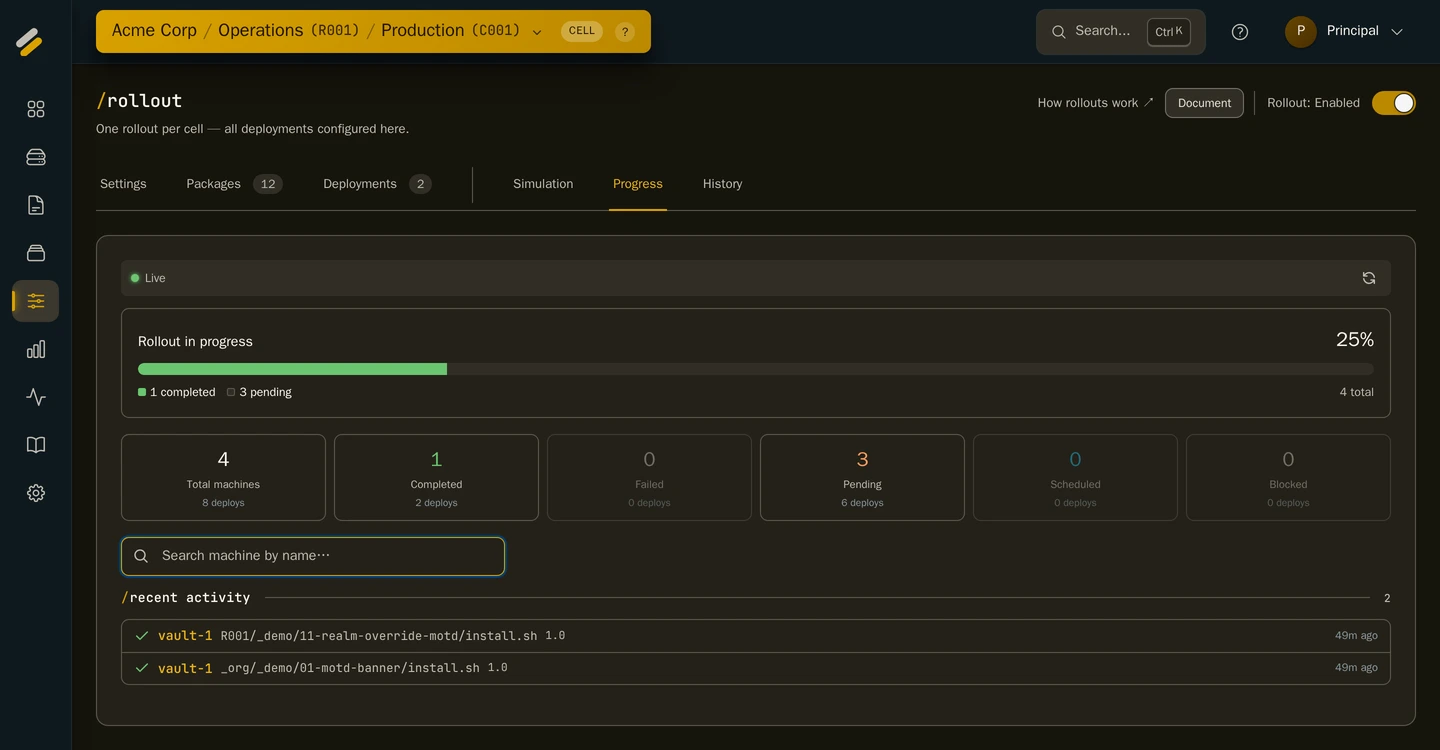
Task: Click Production (C001) in the breadcrumb
Action: click(451, 30)
